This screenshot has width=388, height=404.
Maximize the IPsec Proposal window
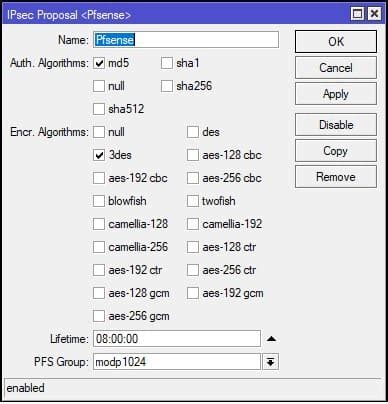pos(358,14)
